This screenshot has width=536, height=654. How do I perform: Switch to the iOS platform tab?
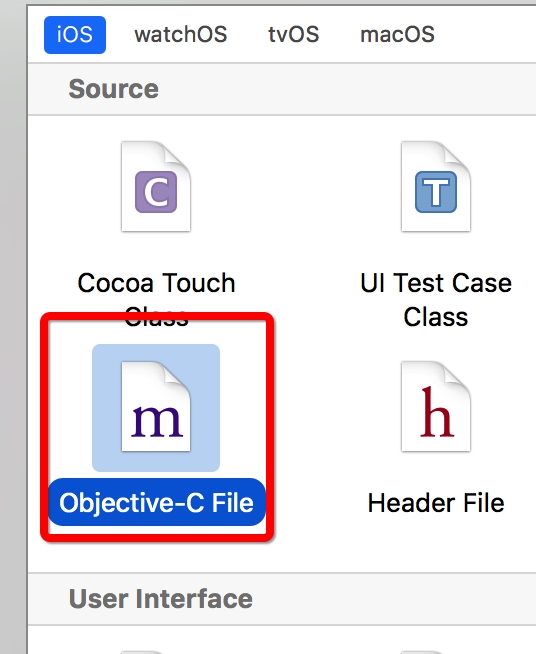point(75,35)
